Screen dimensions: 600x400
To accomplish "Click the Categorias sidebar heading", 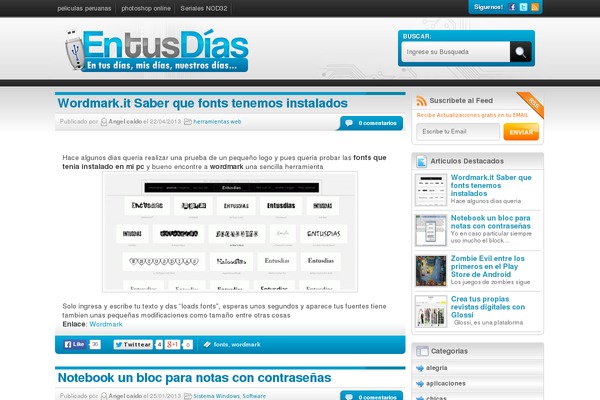I will pos(449,351).
